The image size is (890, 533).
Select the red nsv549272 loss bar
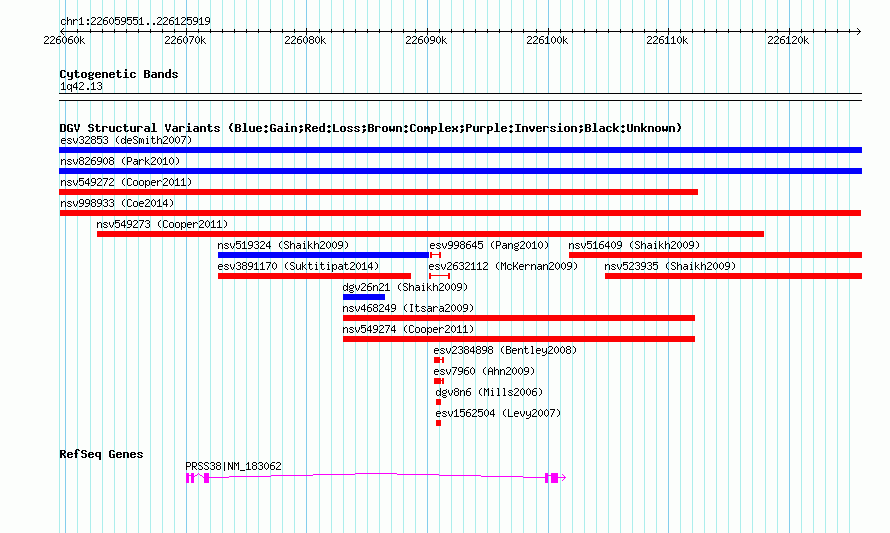(x=379, y=192)
